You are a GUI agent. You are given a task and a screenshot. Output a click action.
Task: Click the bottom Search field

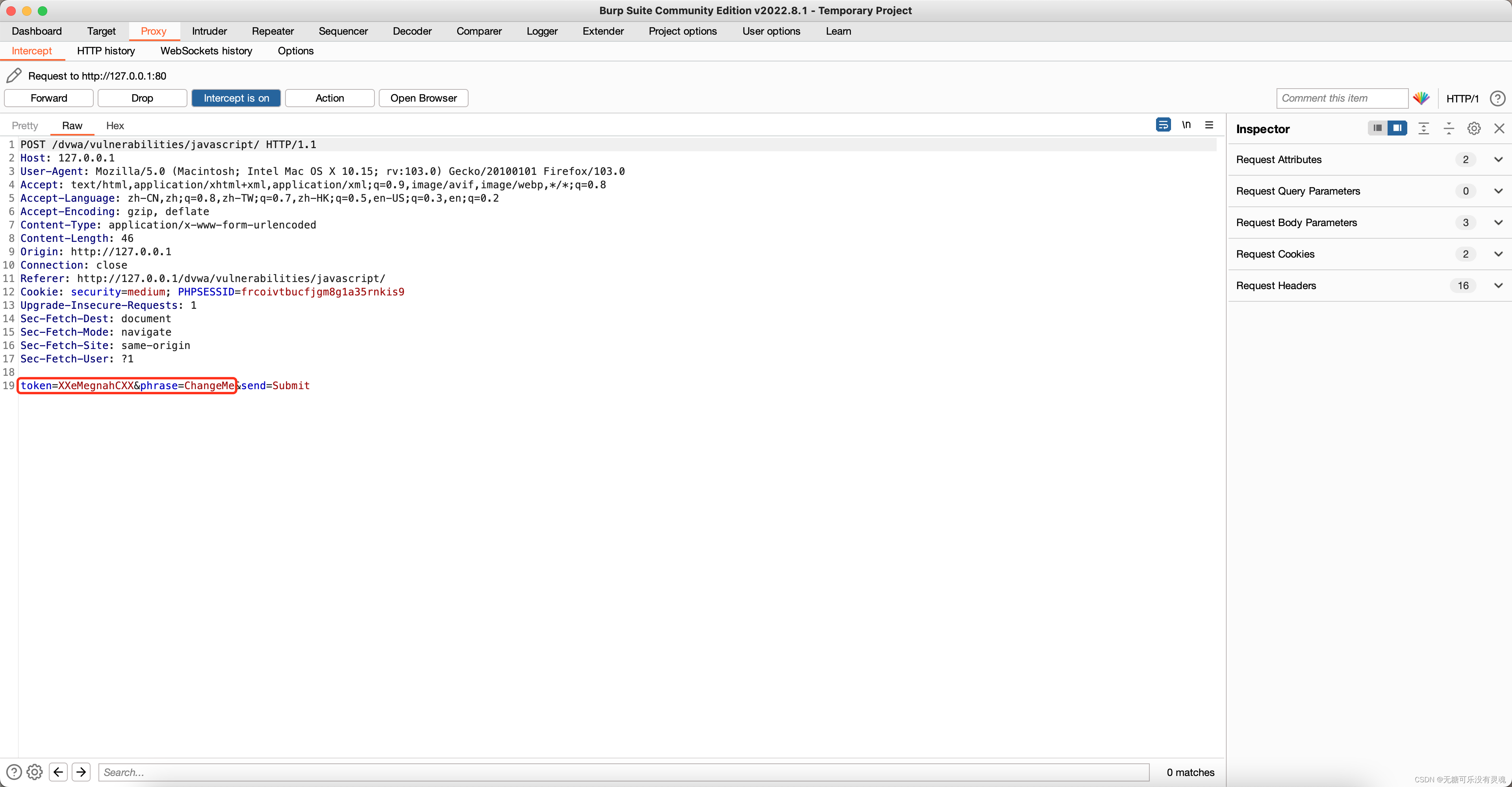coord(623,772)
